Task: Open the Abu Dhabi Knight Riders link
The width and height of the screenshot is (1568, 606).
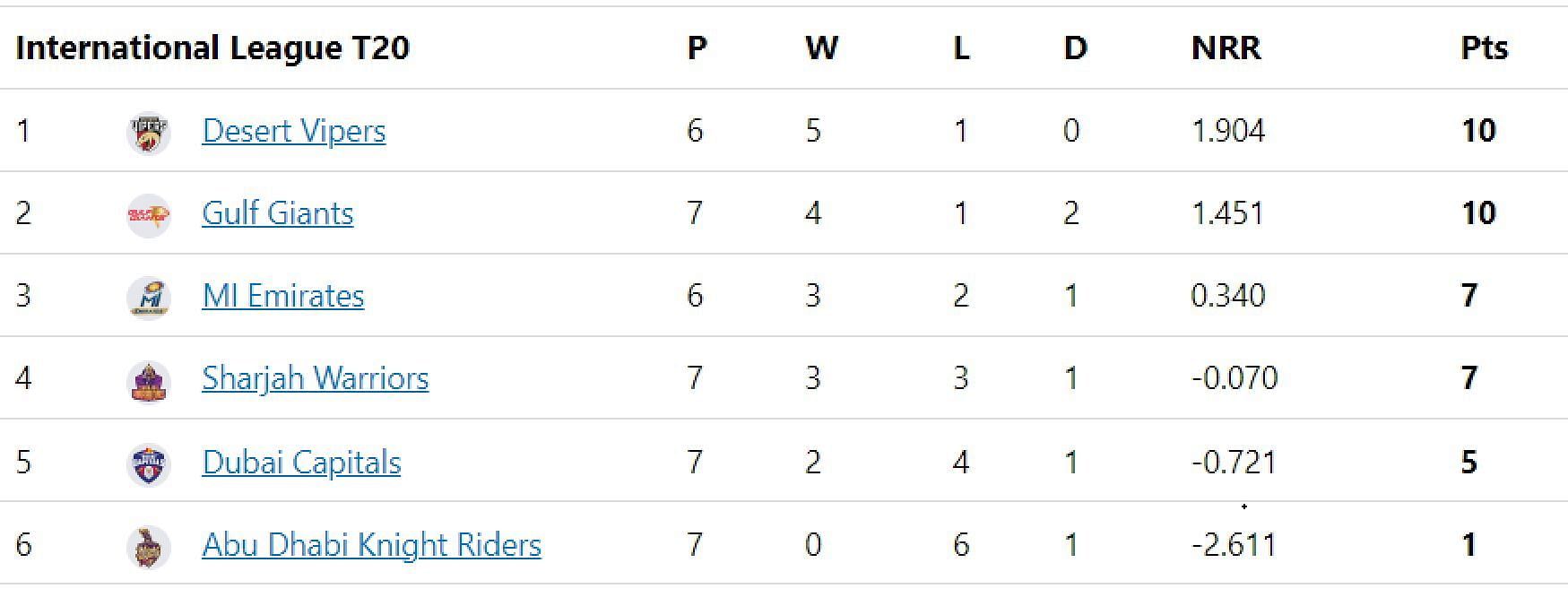Action: [x=372, y=545]
